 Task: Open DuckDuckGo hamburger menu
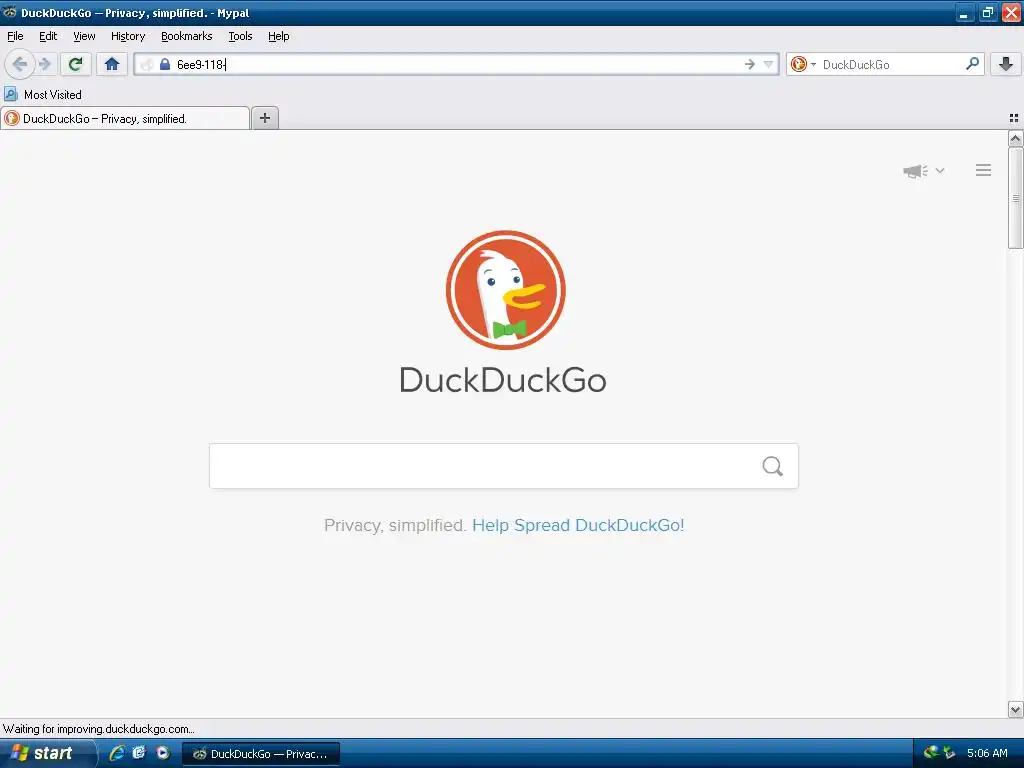click(984, 170)
